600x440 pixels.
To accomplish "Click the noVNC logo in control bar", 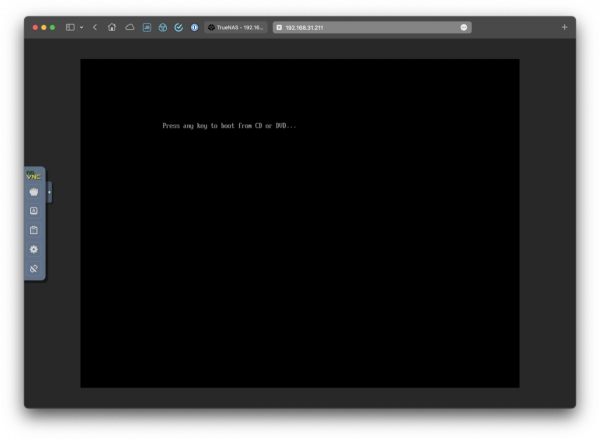I will 33,175.
